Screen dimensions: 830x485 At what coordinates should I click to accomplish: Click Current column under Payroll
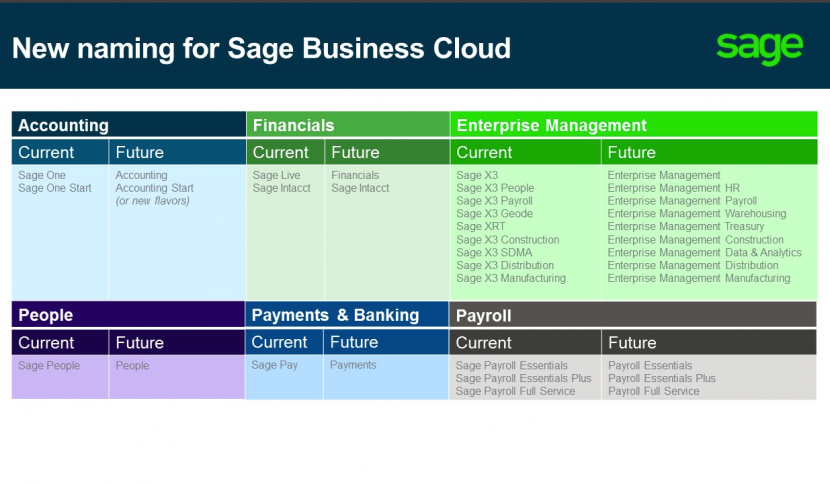[525, 342]
